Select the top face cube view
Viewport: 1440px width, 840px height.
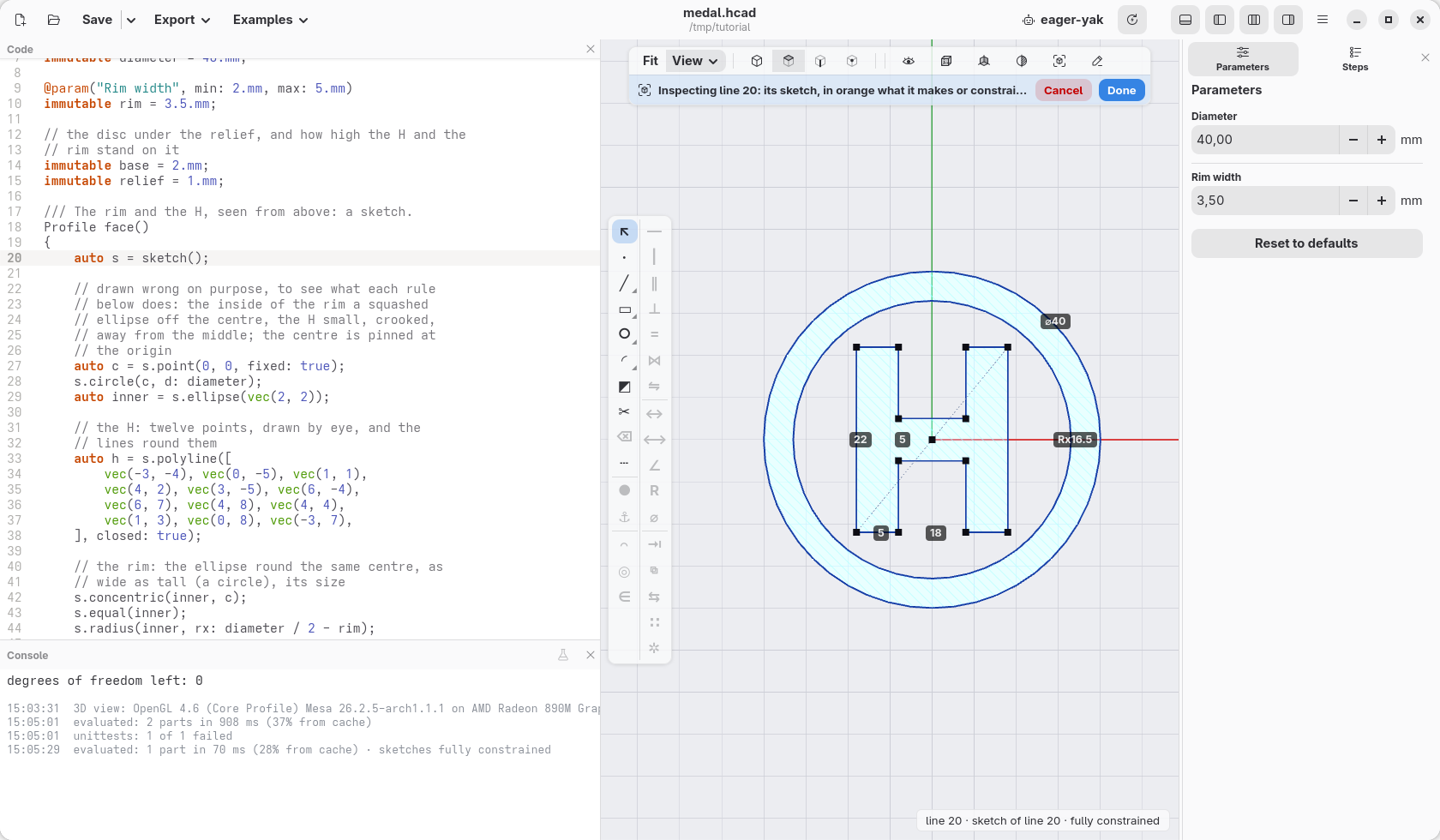coord(789,61)
